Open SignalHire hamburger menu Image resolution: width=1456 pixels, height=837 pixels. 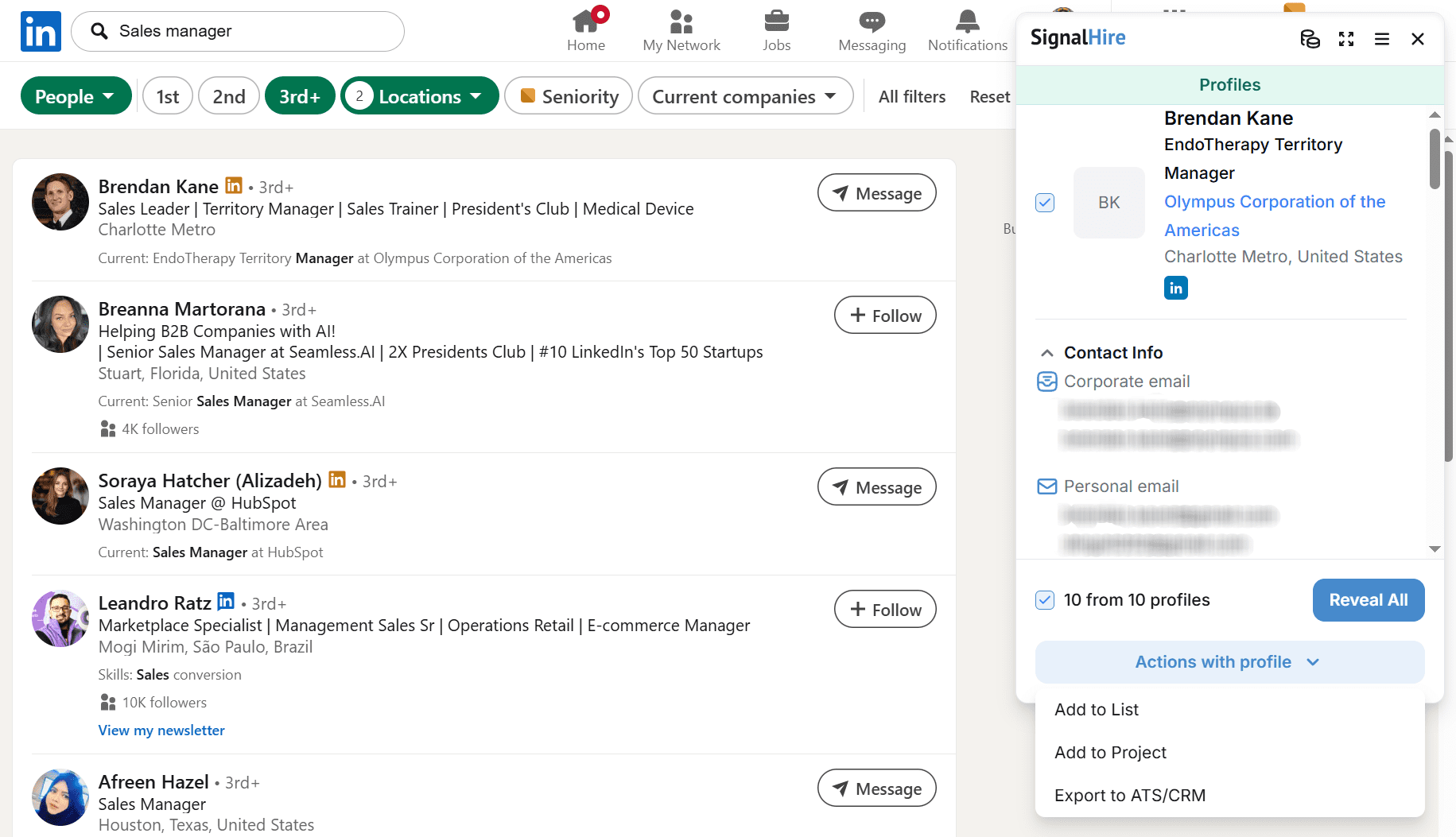[x=1382, y=39]
